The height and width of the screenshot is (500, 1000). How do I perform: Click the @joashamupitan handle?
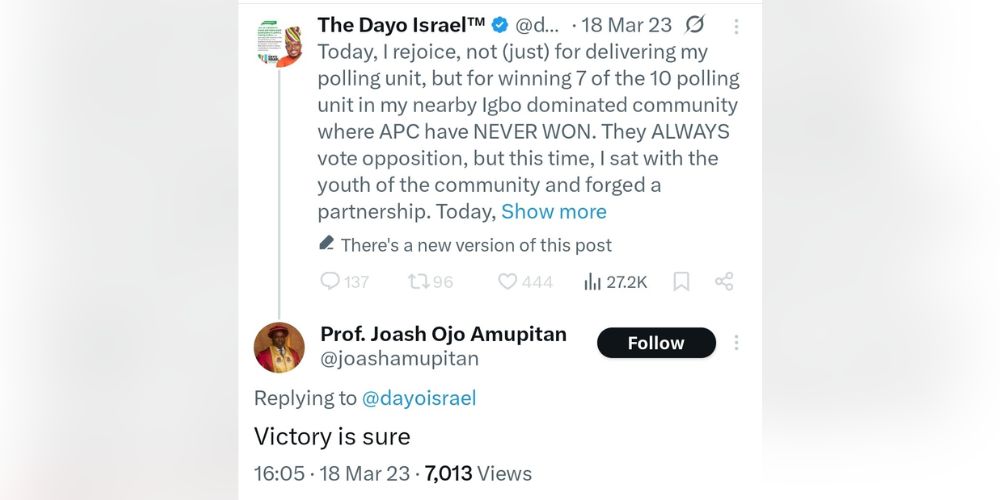coord(399,359)
